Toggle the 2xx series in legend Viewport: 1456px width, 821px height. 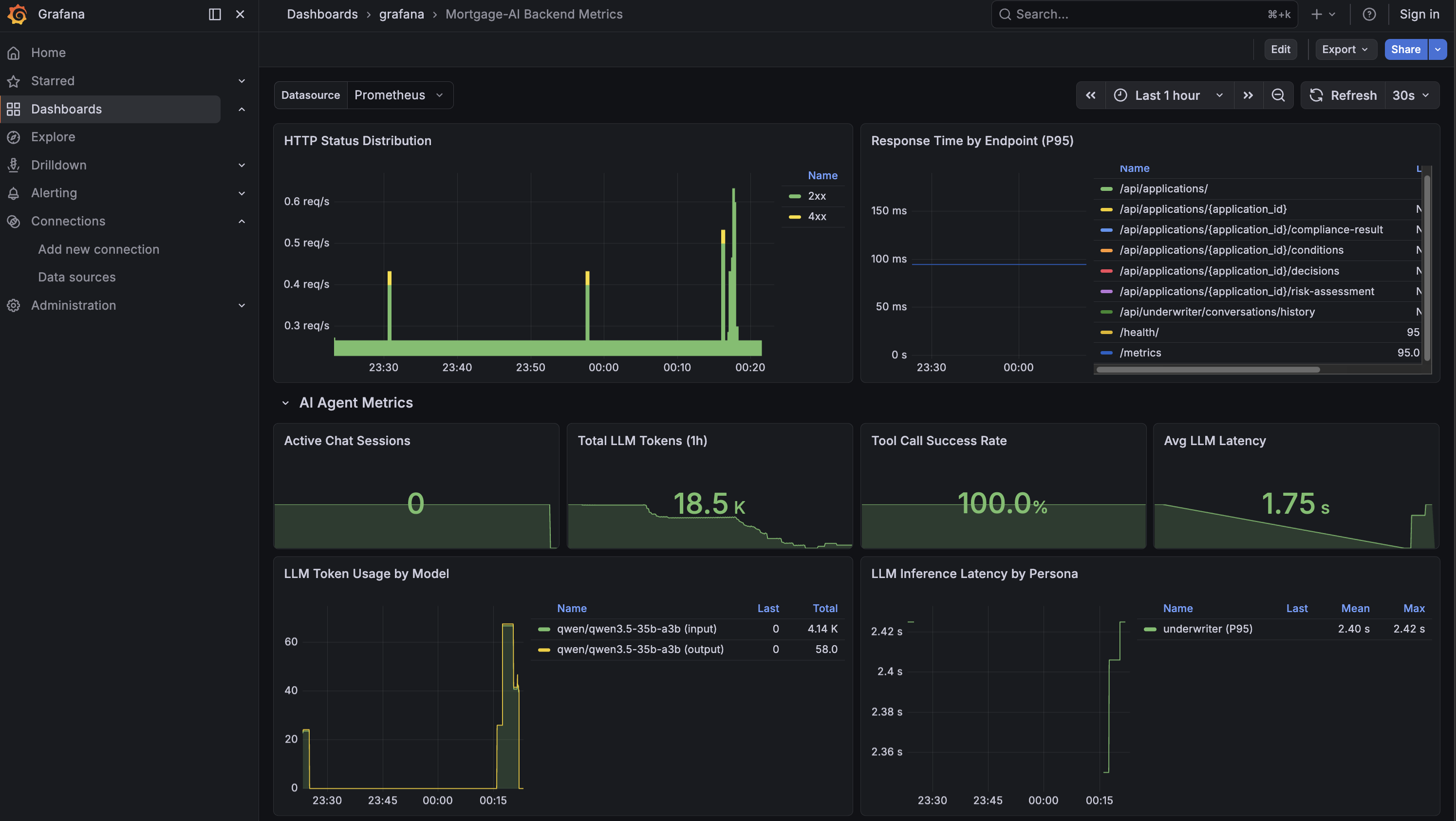816,196
